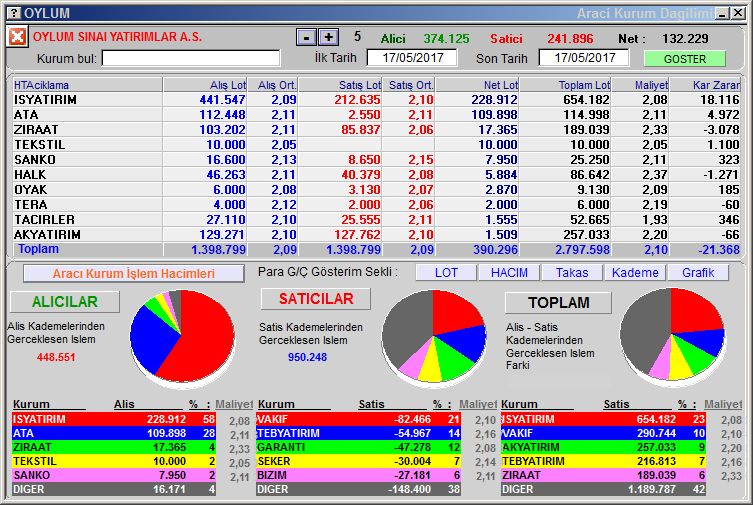Select the HALK row in top table

[376, 175]
